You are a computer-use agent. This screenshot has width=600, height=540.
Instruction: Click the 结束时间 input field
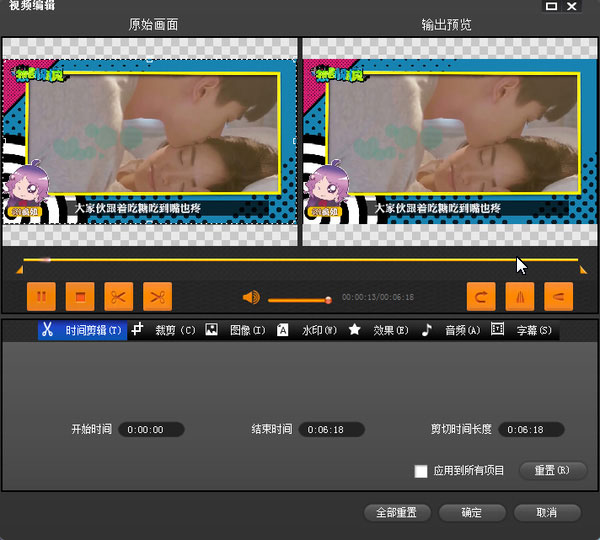[331, 429]
